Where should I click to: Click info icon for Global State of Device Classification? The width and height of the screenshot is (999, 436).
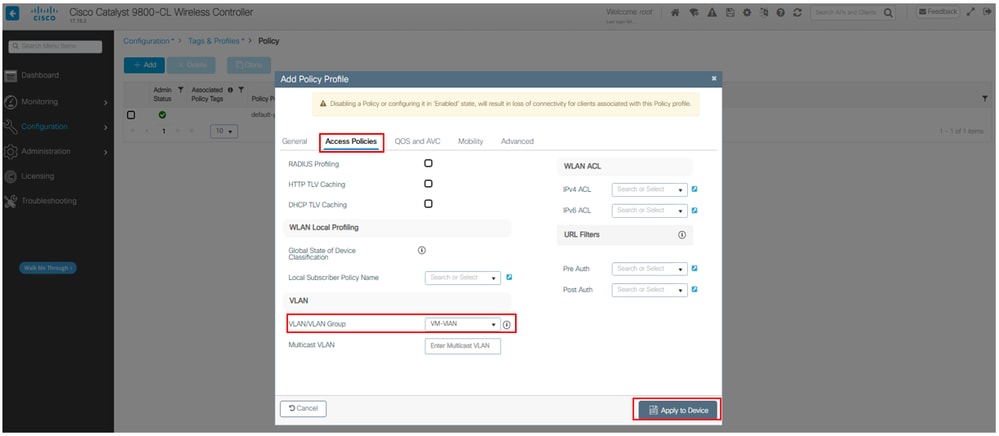coord(422,251)
